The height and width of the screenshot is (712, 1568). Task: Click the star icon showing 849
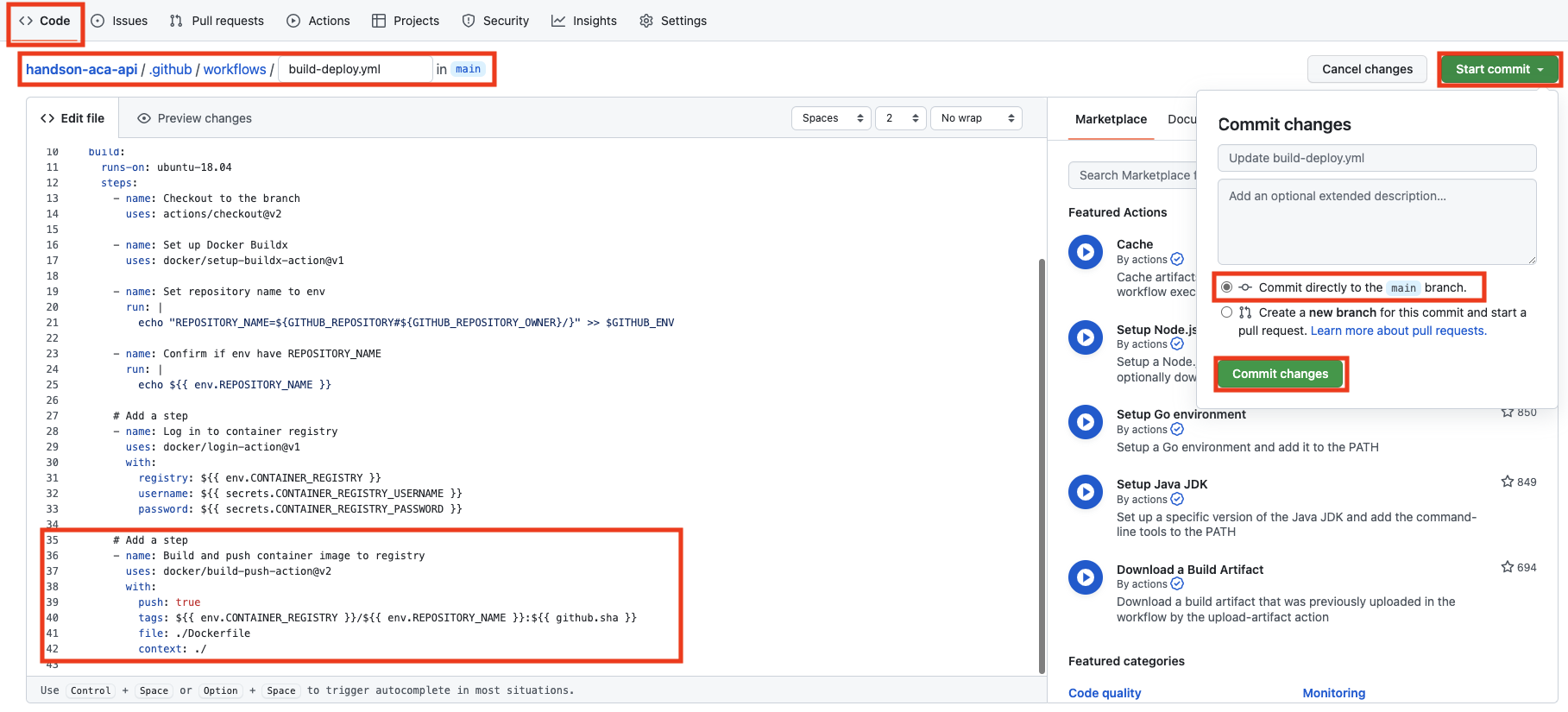[x=1508, y=482]
